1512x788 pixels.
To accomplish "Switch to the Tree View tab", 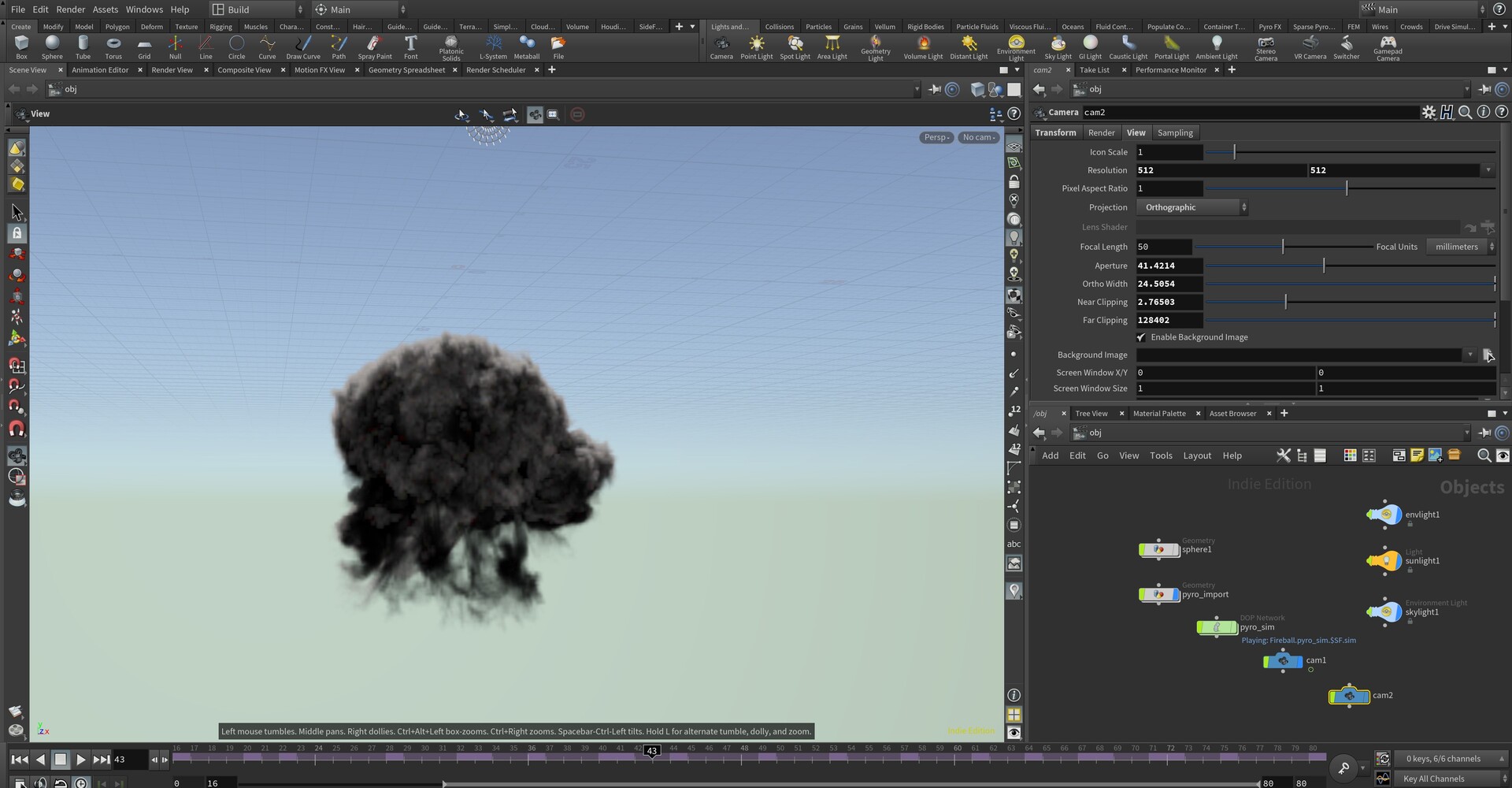I will 1091,413.
